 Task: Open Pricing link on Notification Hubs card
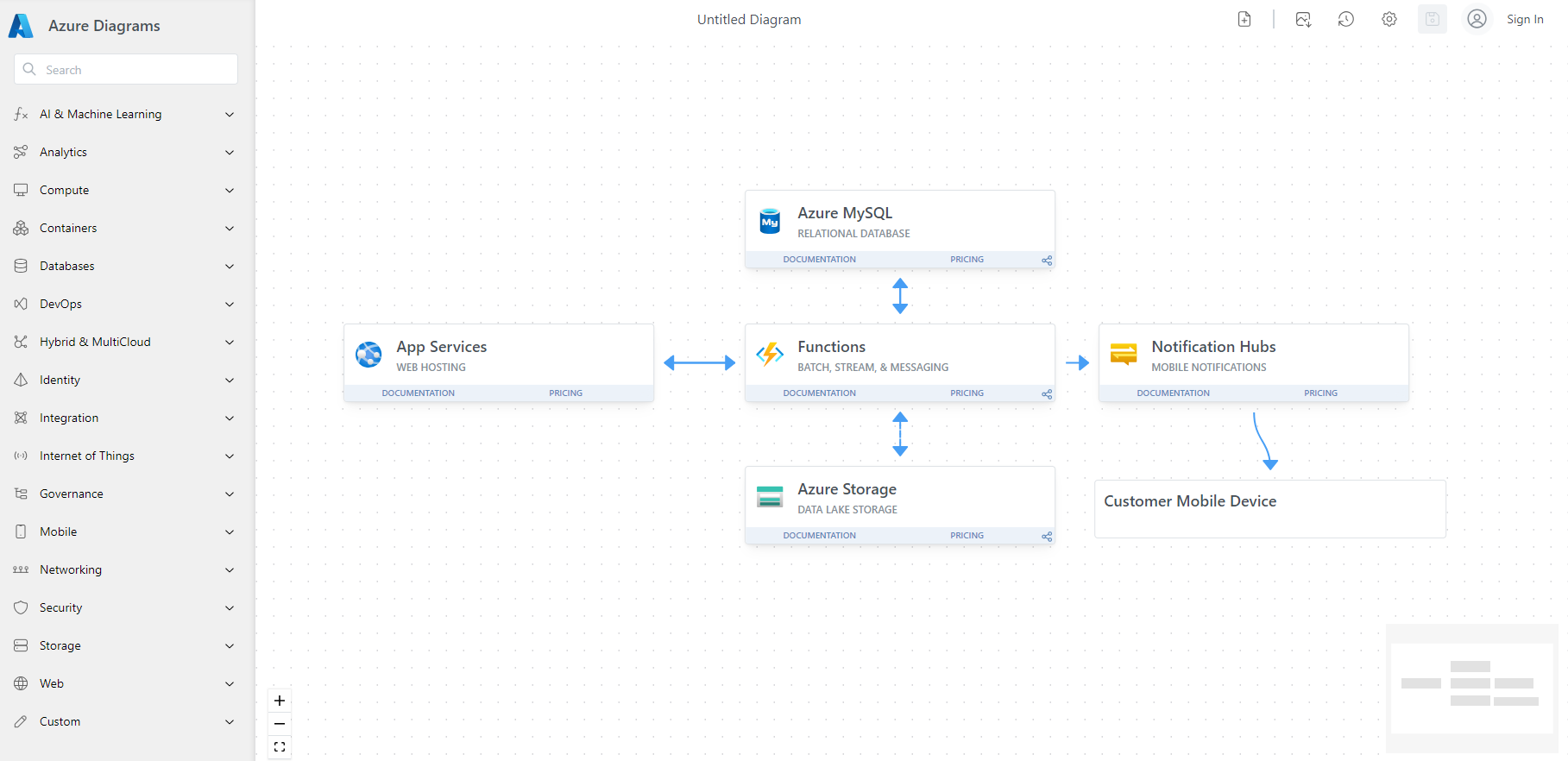(1320, 393)
